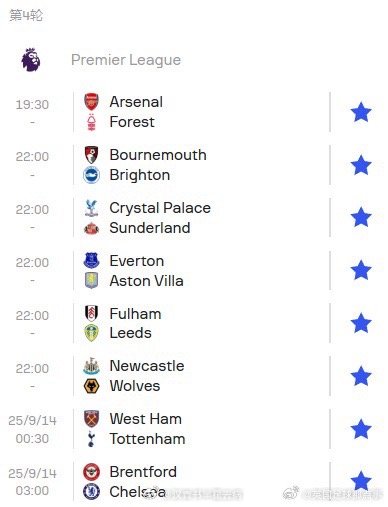This screenshot has height=507, width=388.
Task: Click the 第4轮 round label
Action: (26, 15)
